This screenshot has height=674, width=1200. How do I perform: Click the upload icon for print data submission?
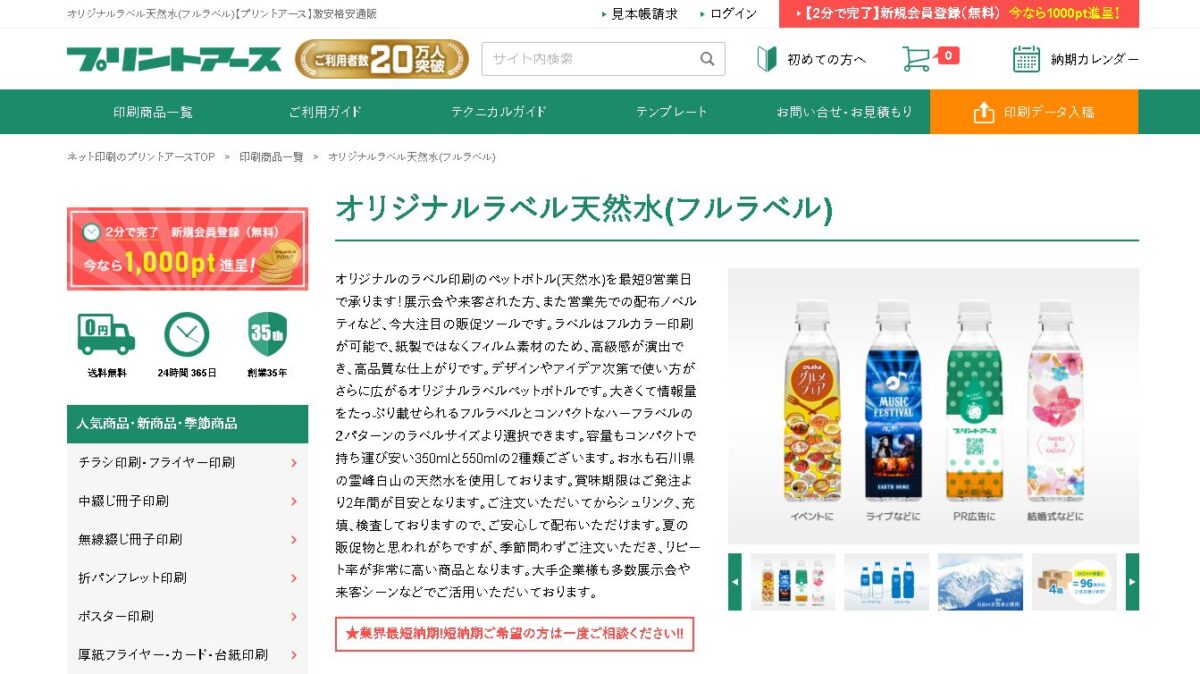(x=984, y=112)
